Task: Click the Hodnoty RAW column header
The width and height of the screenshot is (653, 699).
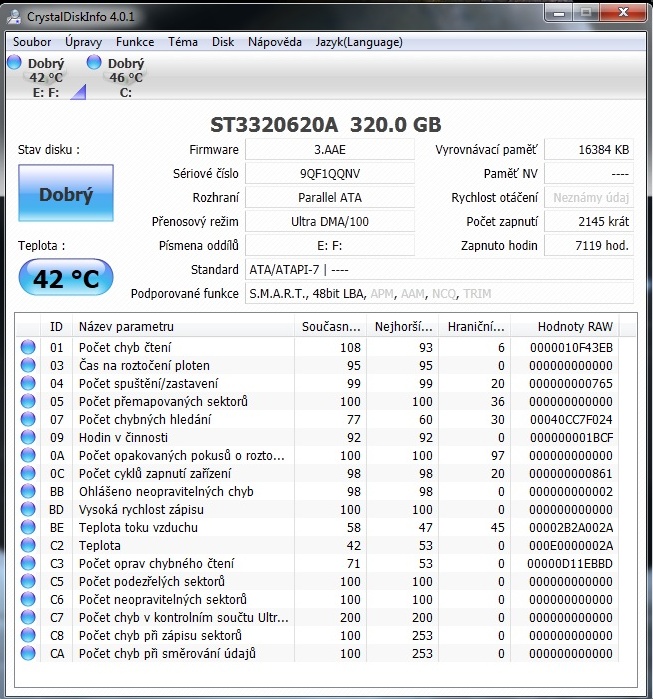Action: (x=565, y=326)
